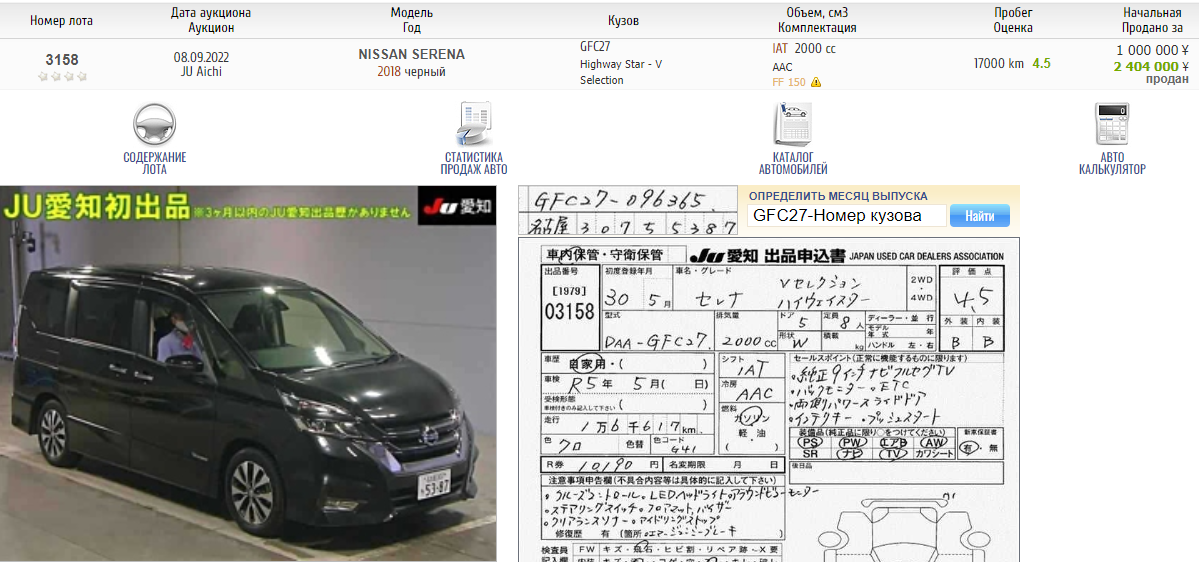Click the 4.5 rating value

[1041, 63]
